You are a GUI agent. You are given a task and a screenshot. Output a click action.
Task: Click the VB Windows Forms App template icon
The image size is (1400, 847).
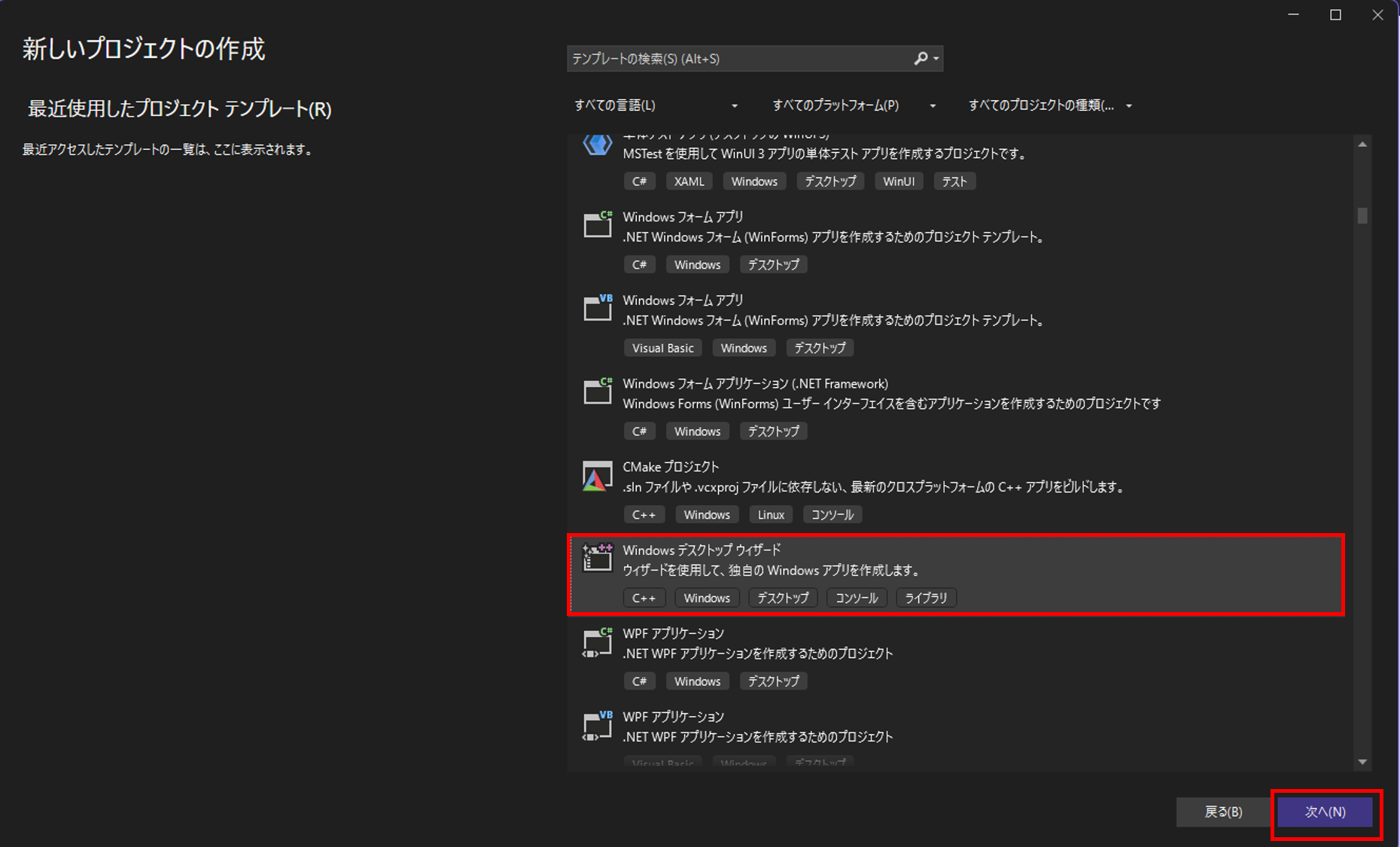coord(598,308)
